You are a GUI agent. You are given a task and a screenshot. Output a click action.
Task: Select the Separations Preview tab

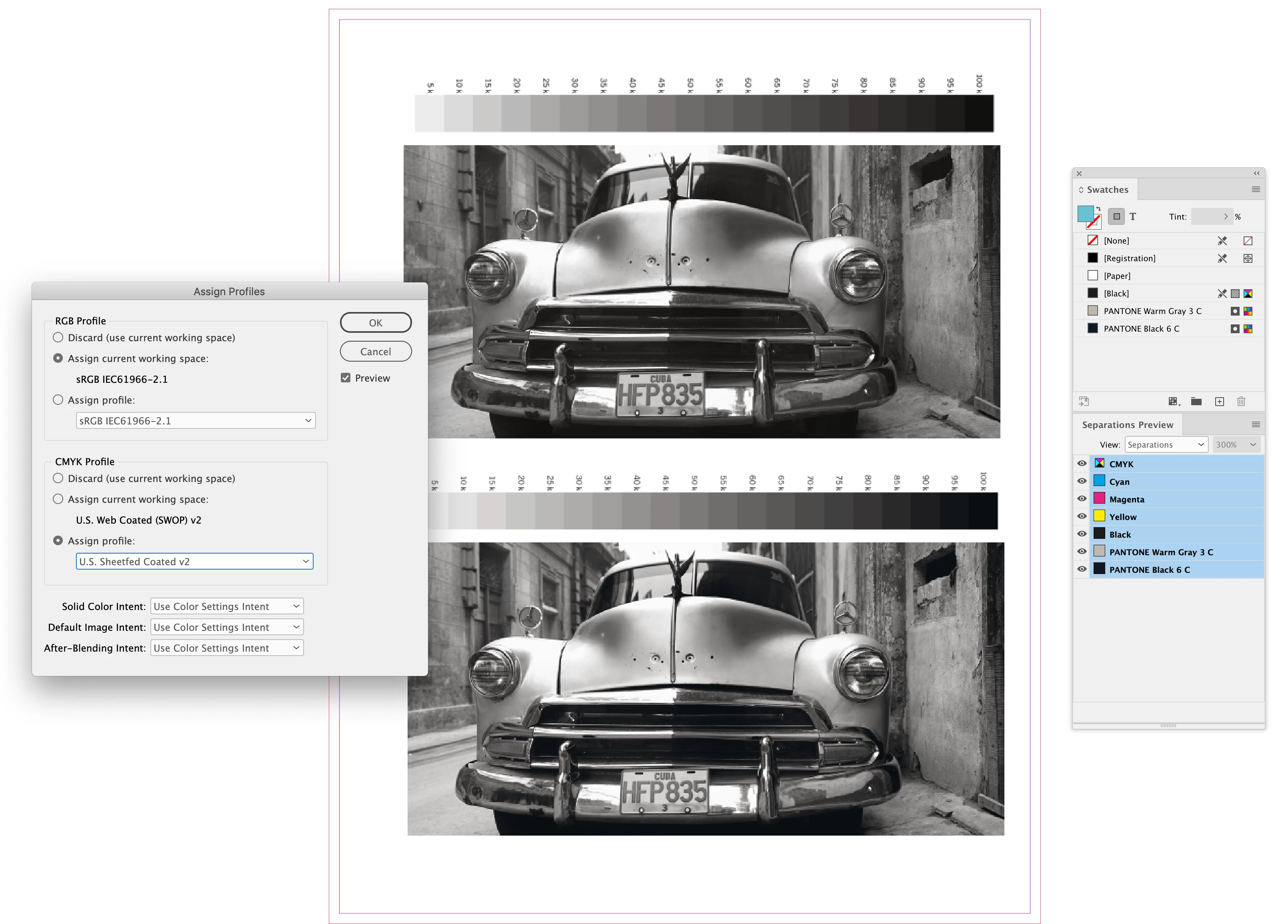point(1127,425)
